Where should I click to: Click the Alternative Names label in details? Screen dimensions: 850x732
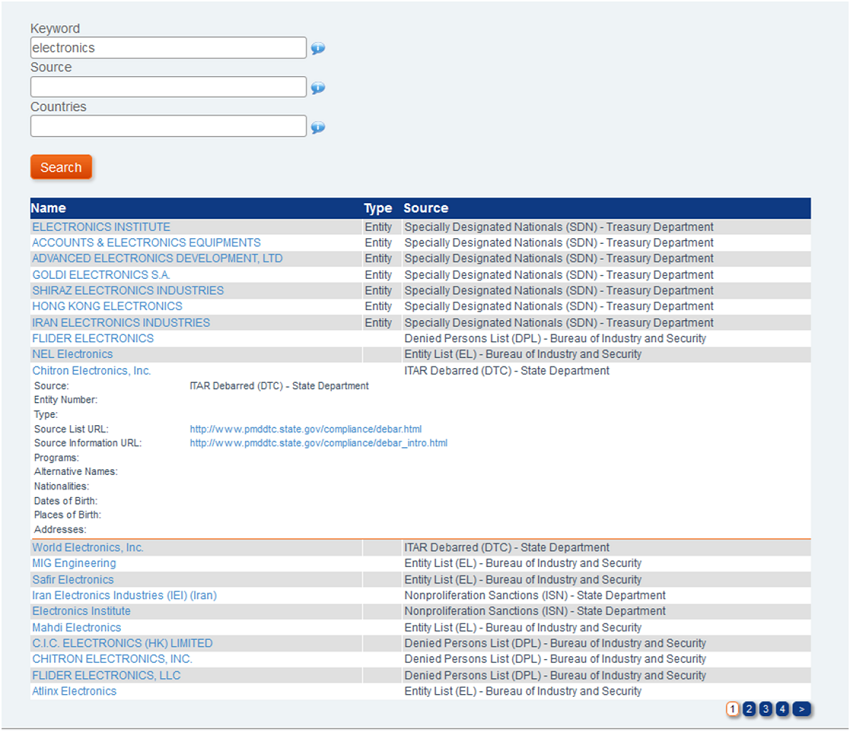(x=76, y=472)
